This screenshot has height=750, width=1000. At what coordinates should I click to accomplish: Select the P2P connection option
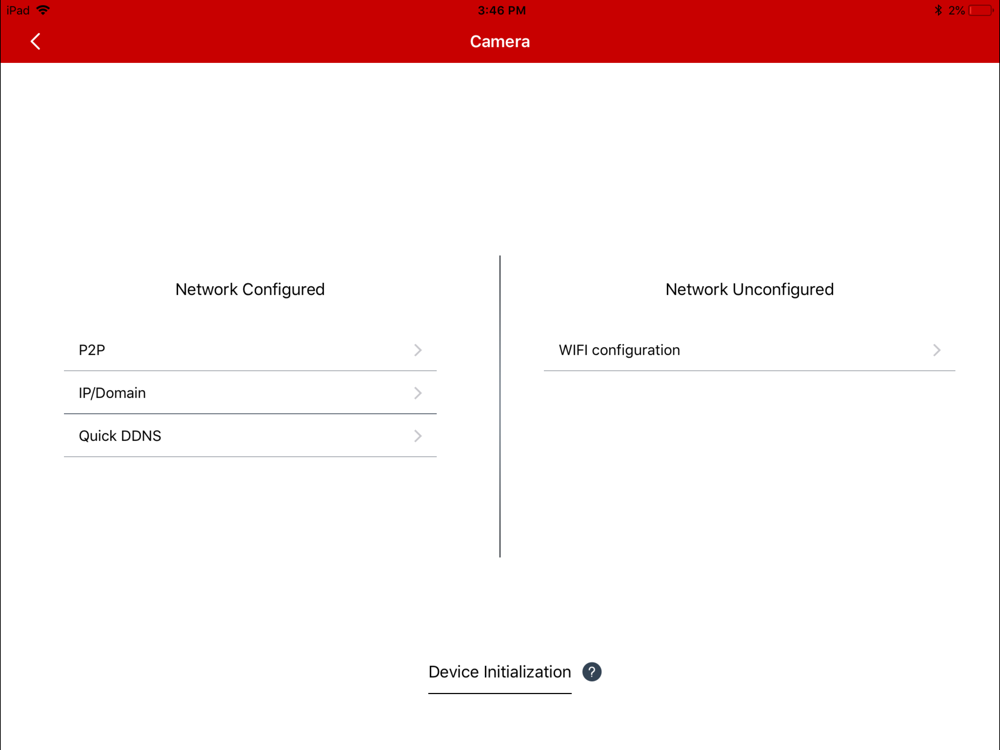(x=250, y=350)
